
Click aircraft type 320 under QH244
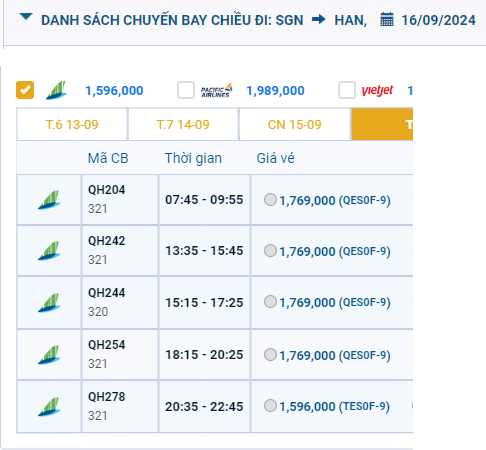(98, 312)
